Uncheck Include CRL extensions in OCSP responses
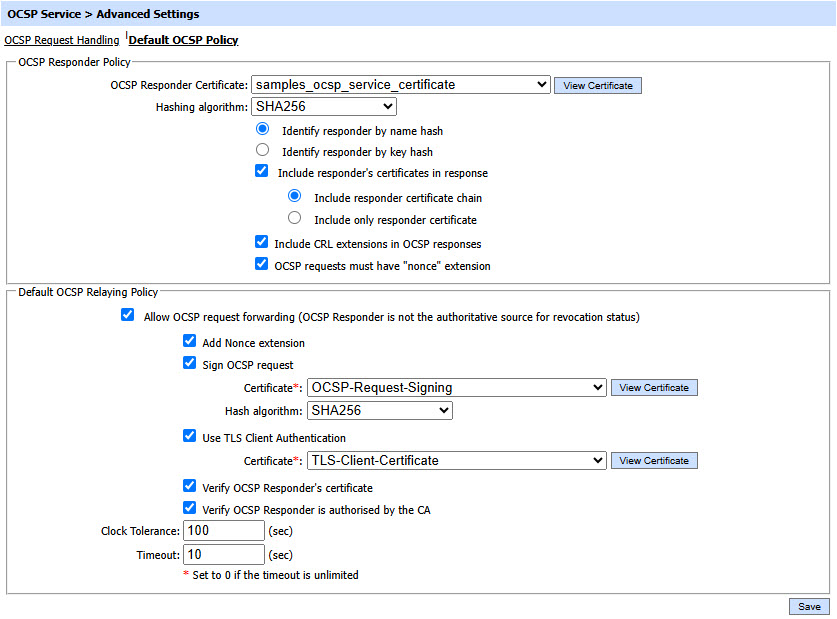The width and height of the screenshot is (837, 619). (262, 242)
